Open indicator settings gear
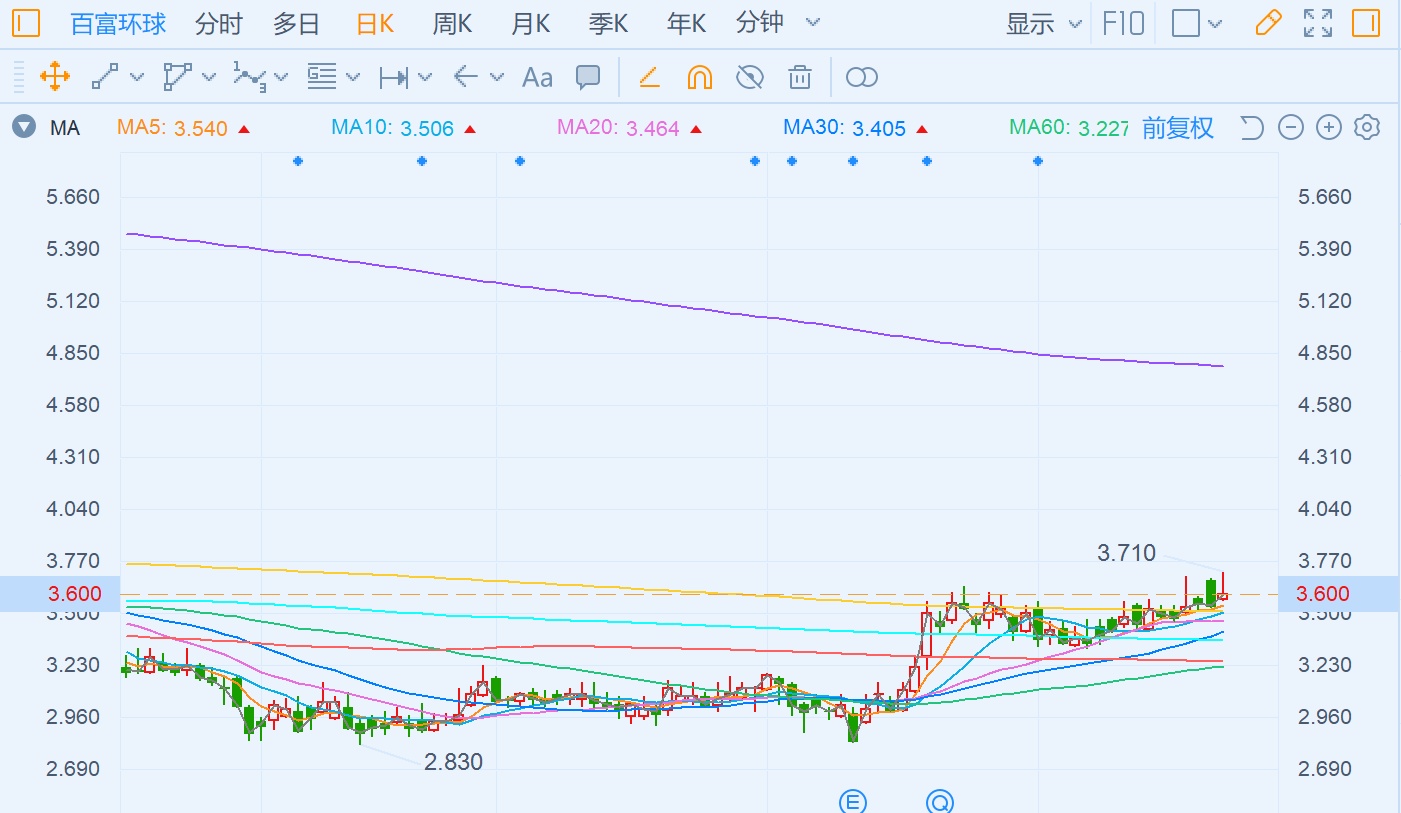This screenshot has height=813, width=1401. 1367,127
